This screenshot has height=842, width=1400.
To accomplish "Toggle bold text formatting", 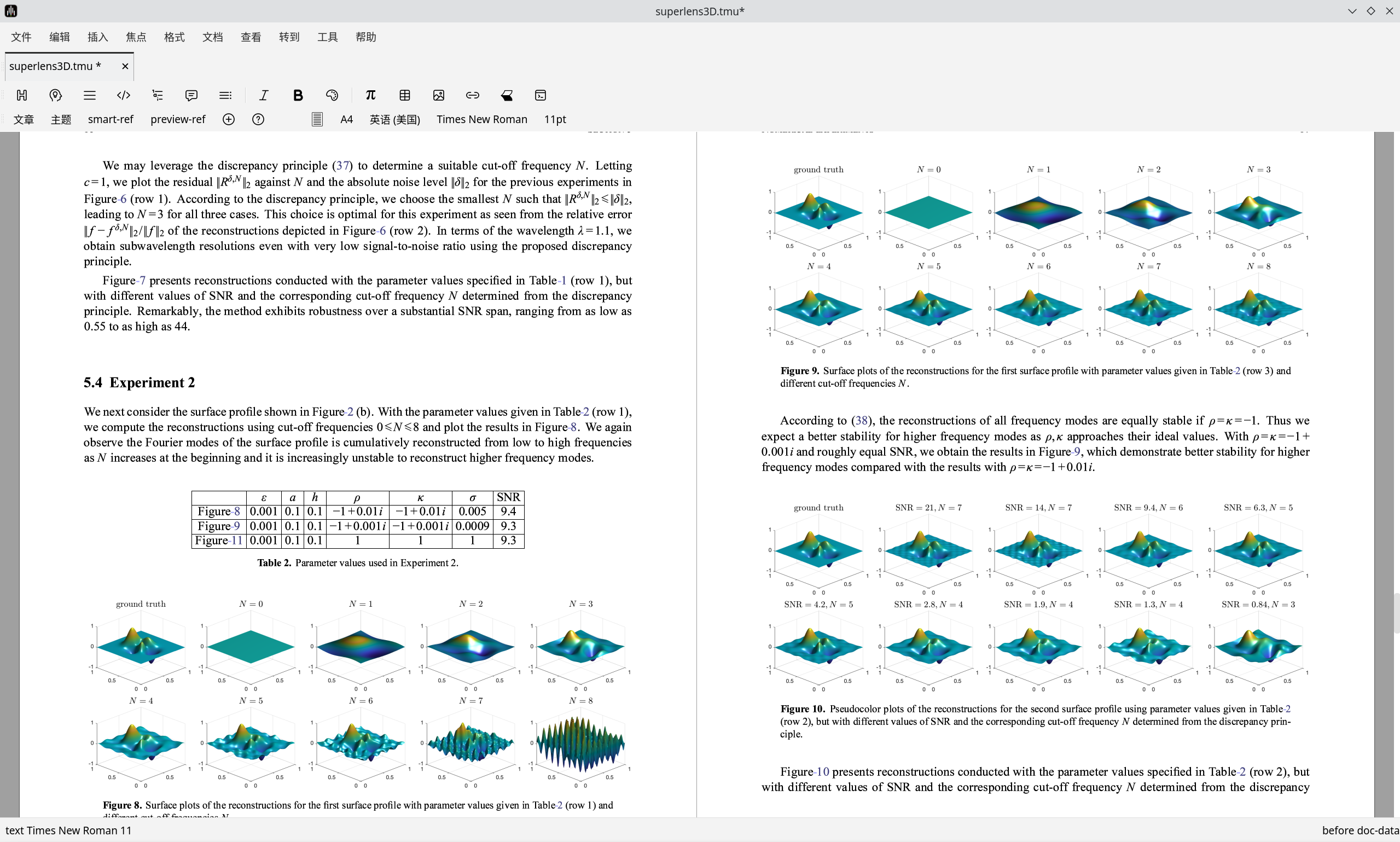I will 298,95.
